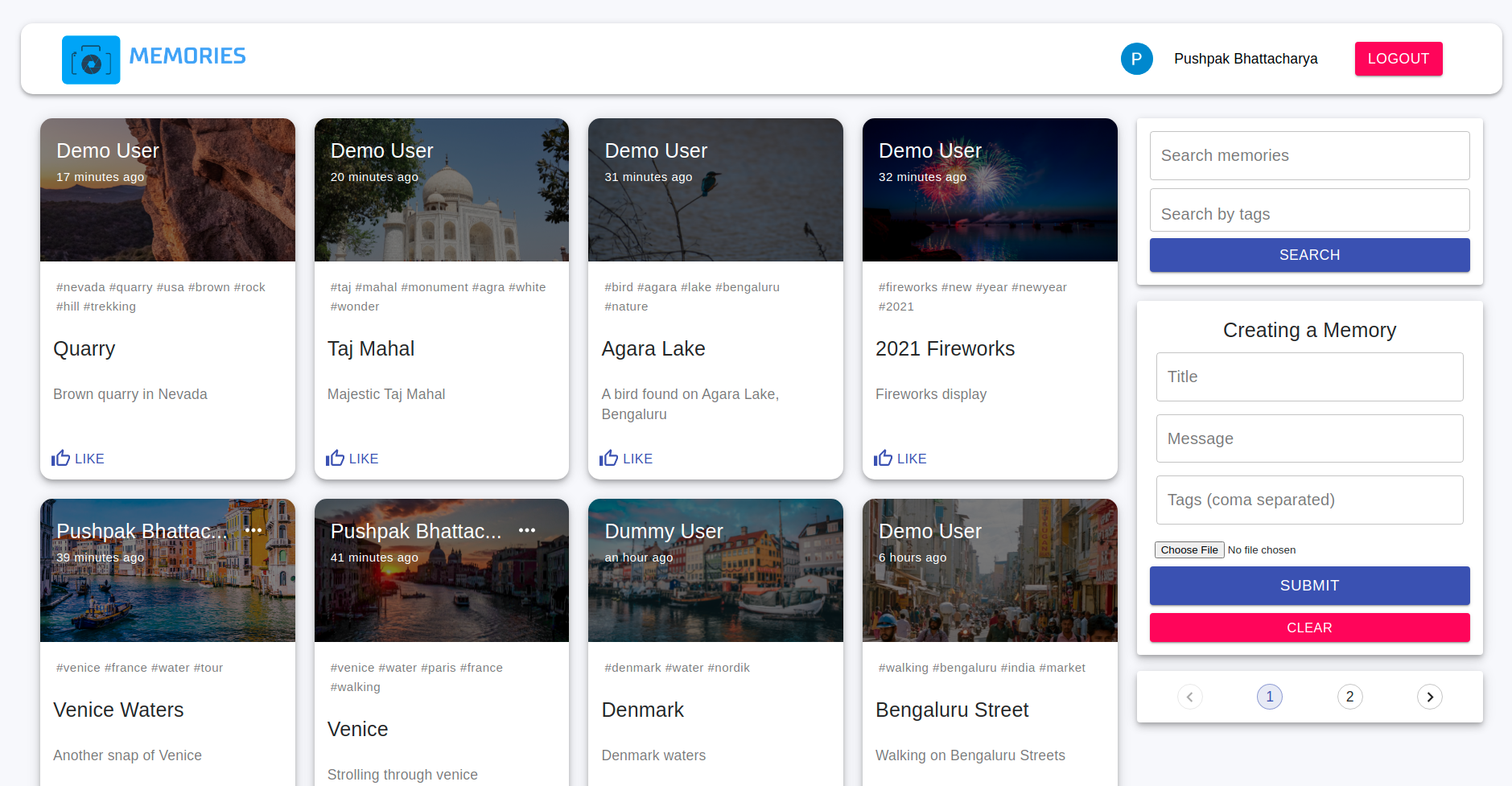Like the Agara Lake memory
1512x786 pixels.
626,459
